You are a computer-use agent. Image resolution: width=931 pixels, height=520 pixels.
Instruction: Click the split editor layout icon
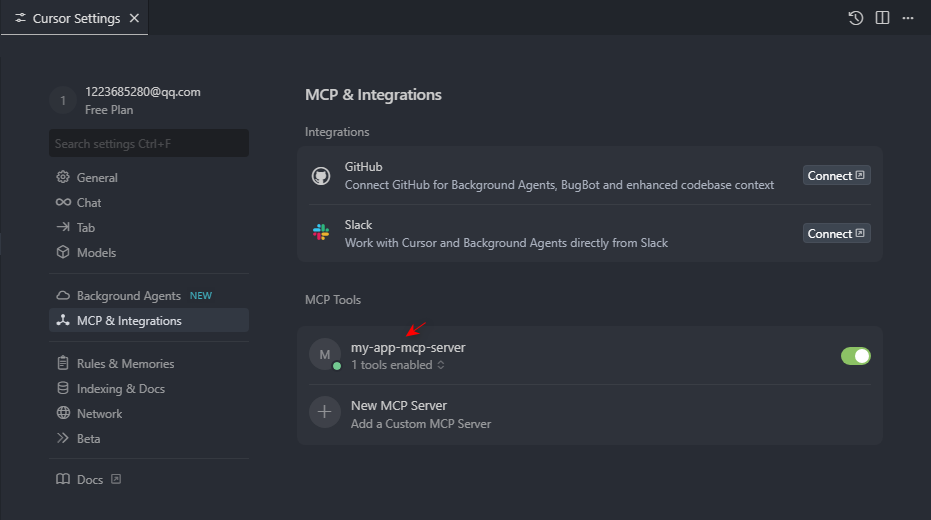882,18
